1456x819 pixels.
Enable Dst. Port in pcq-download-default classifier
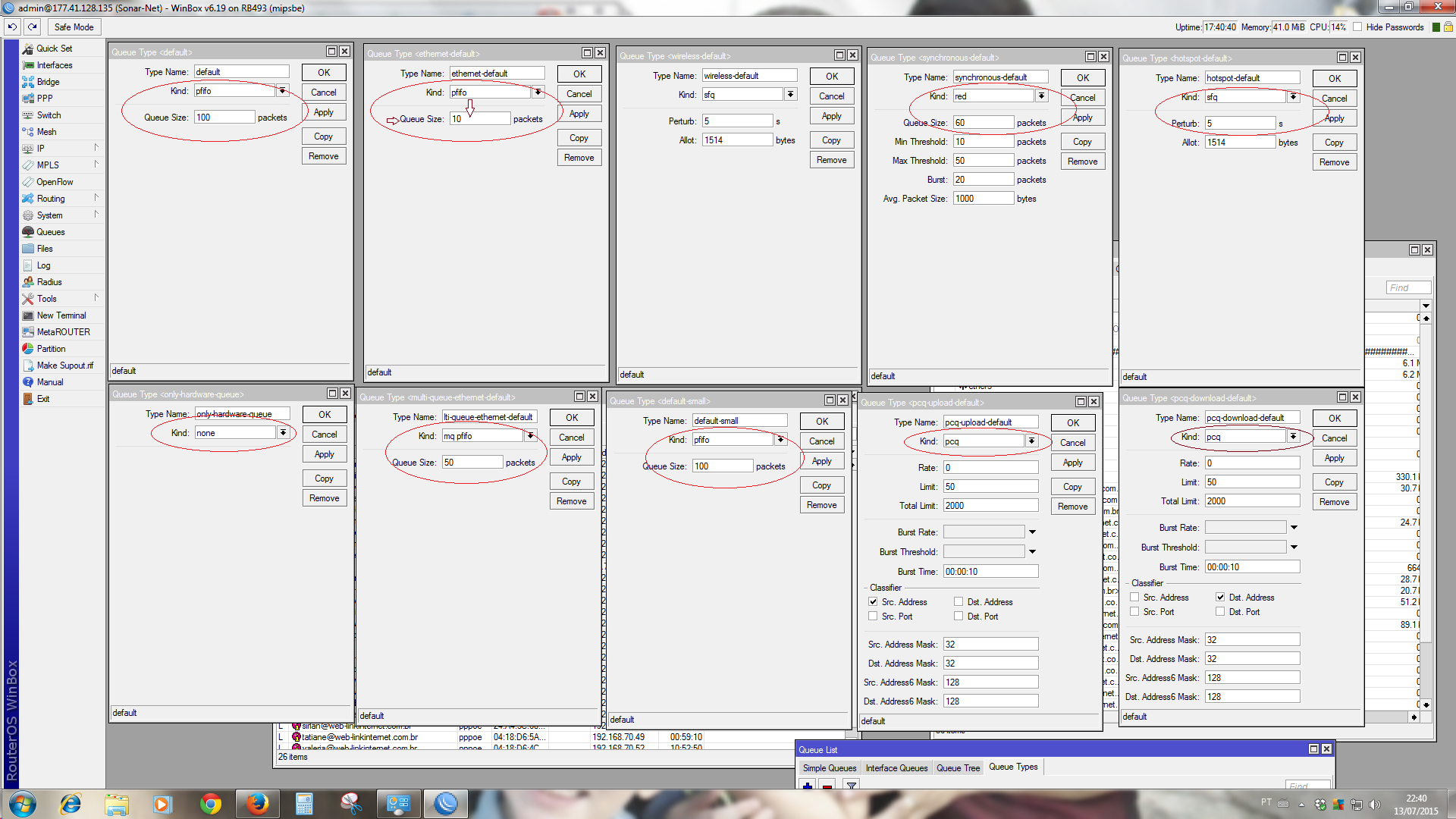tap(1220, 611)
